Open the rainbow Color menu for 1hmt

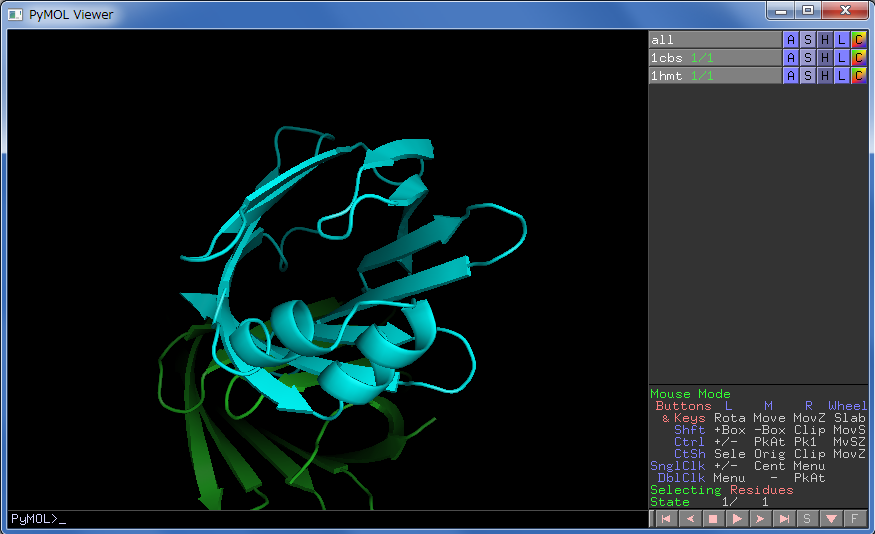[858, 76]
